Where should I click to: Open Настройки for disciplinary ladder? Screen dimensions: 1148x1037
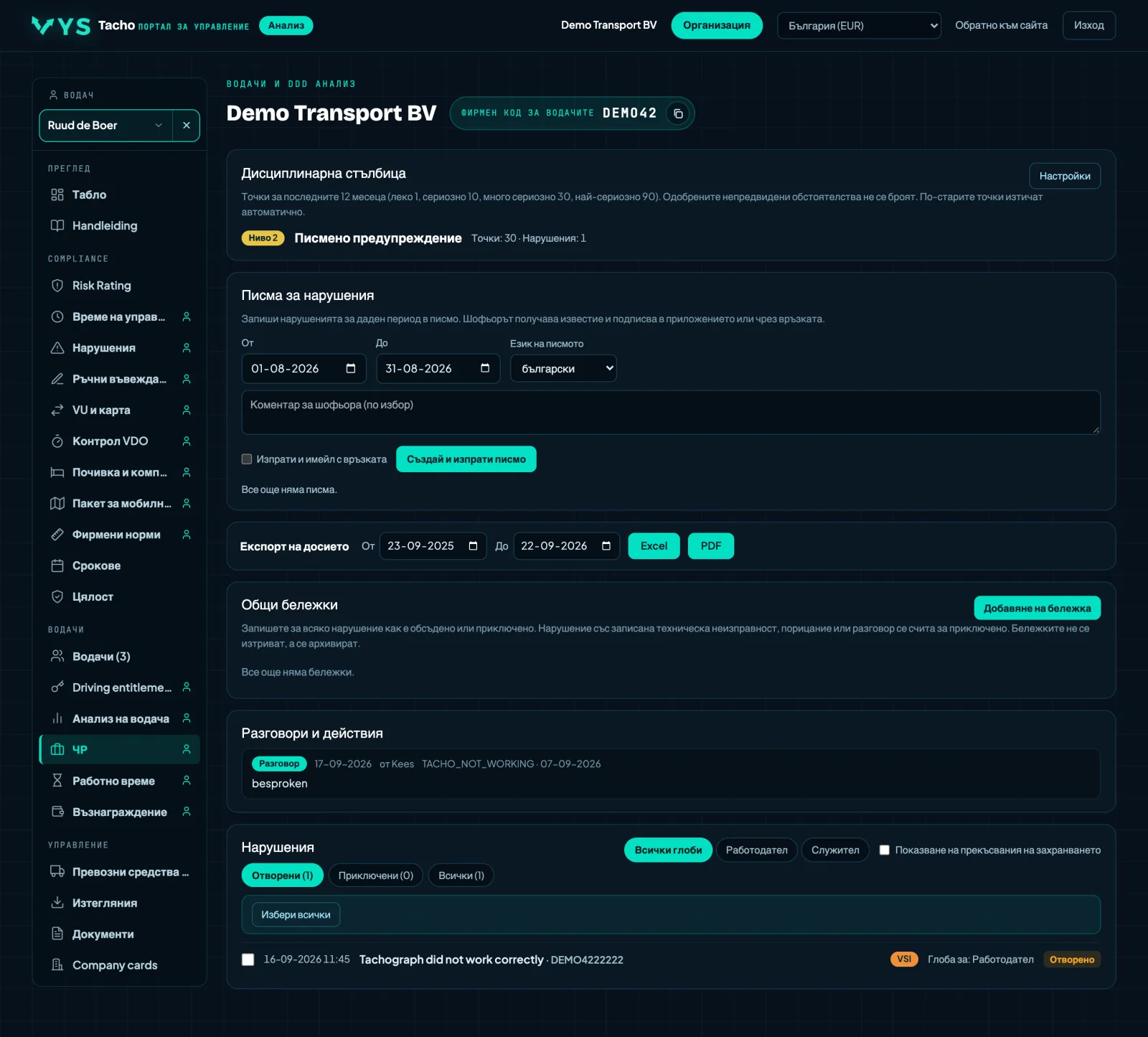[1065, 176]
